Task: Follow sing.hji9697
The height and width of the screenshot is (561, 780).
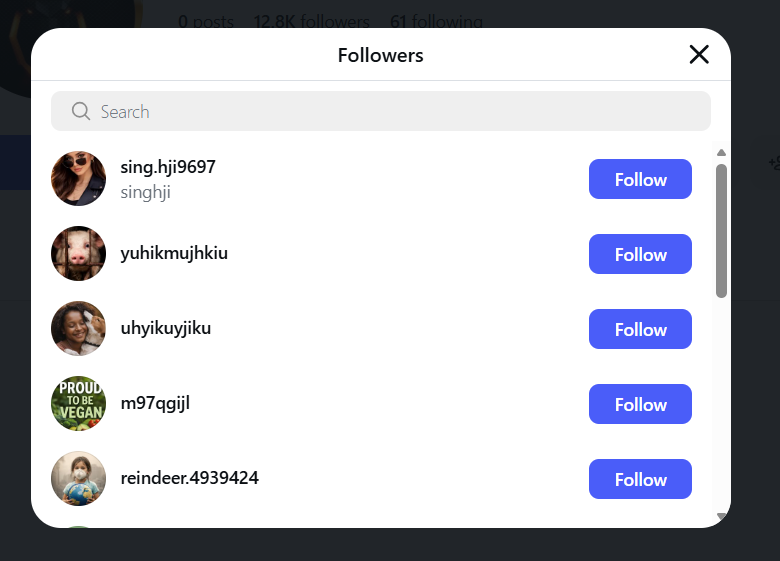Action: (x=640, y=179)
